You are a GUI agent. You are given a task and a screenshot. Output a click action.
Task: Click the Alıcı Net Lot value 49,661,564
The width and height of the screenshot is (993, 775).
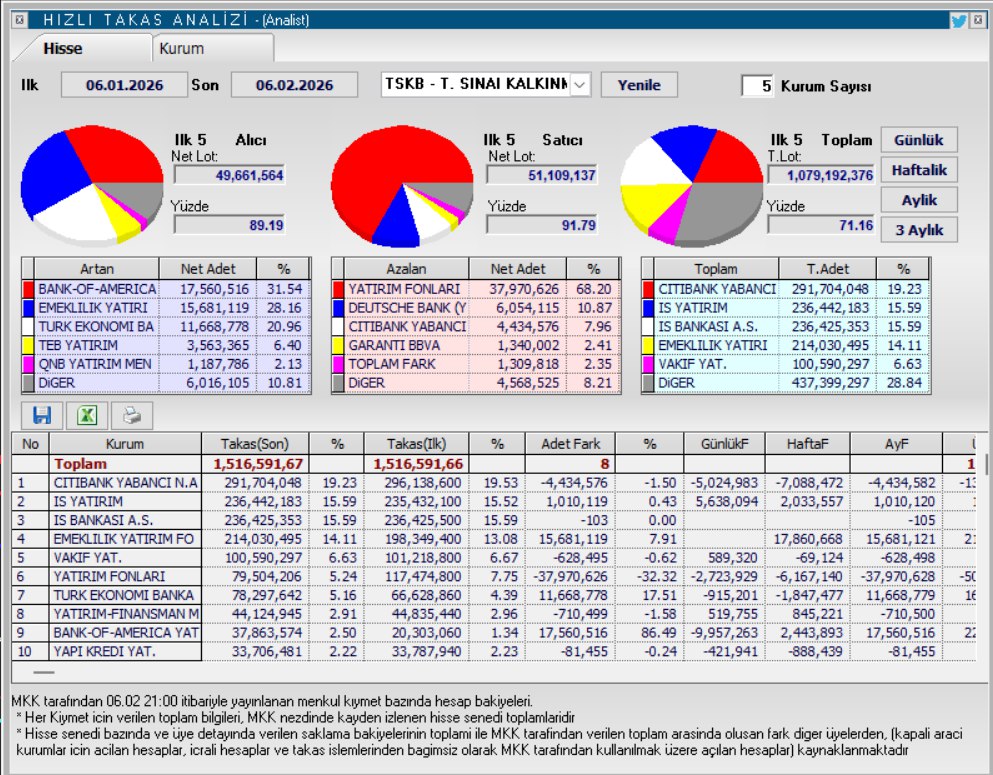coord(229,175)
